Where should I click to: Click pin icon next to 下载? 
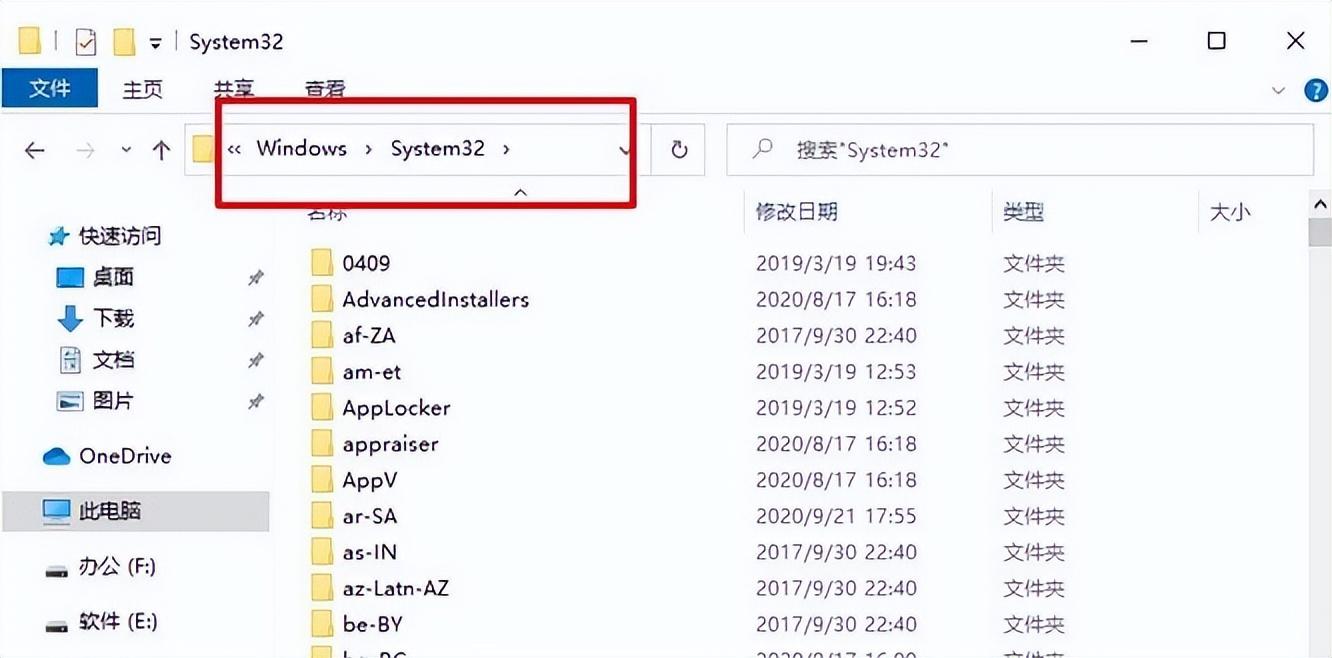click(256, 319)
